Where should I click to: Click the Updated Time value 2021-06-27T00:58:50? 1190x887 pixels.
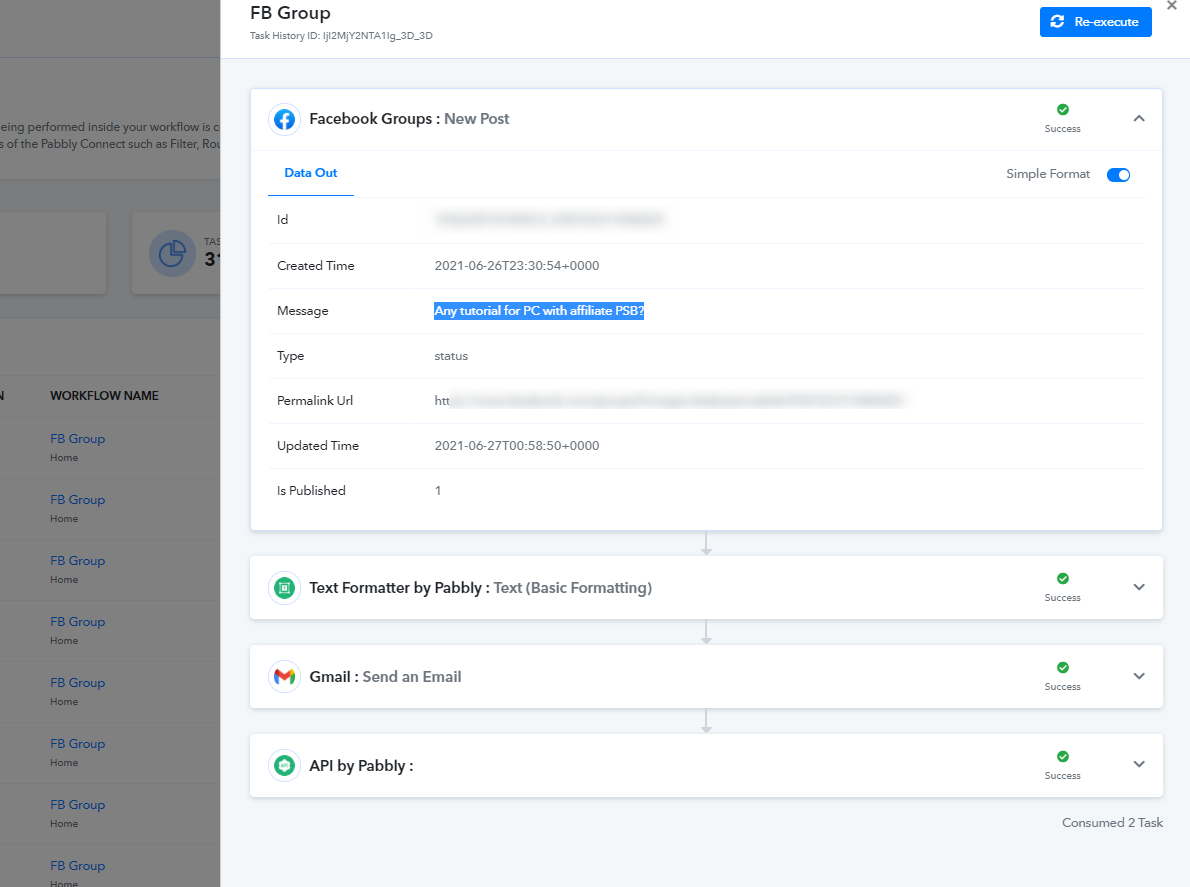pyautogui.click(x=517, y=445)
